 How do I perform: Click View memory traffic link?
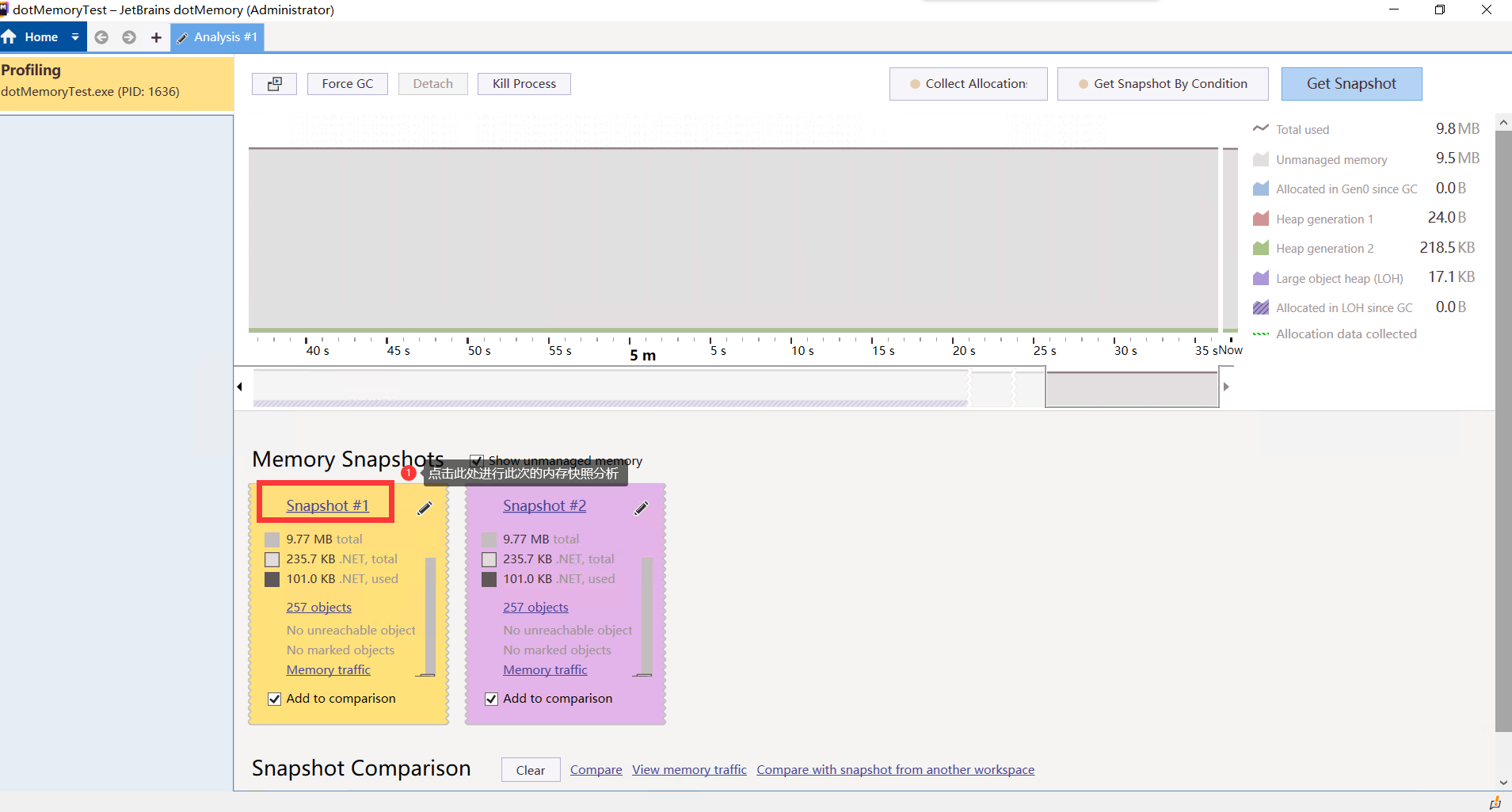[689, 769]
